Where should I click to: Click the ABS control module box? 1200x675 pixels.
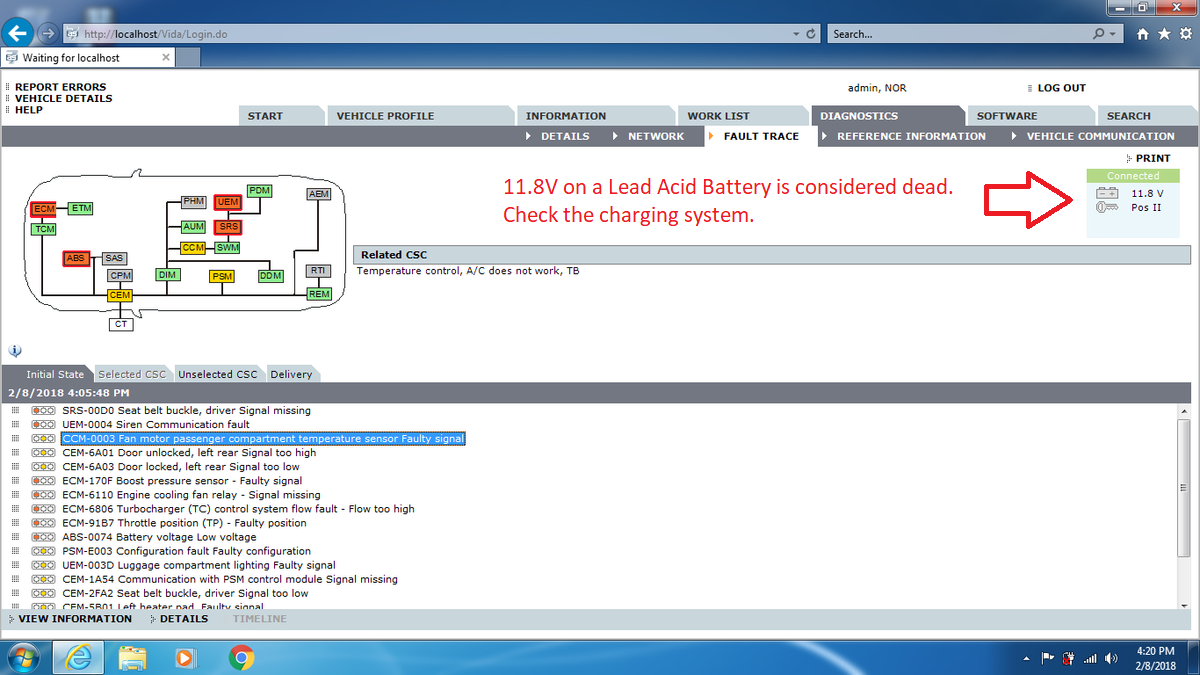(x=75, y=258)
